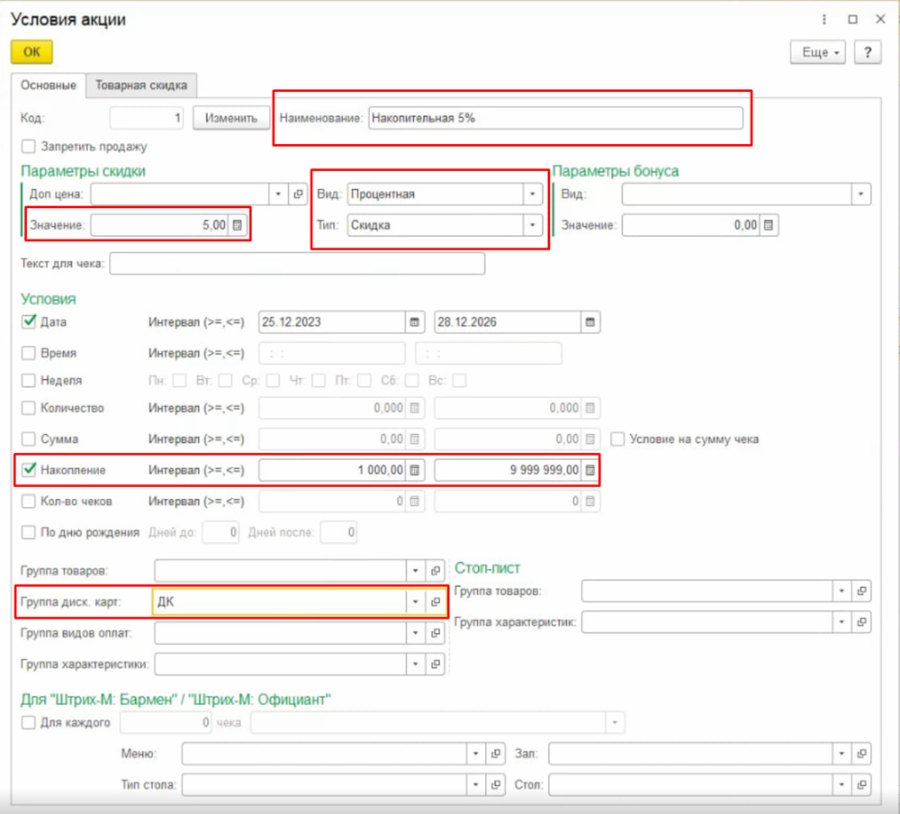Open calculator for bonus Значение field
The width and height of the screenshot is (900, 814).
pyautogui.click(x=769, y=225)
